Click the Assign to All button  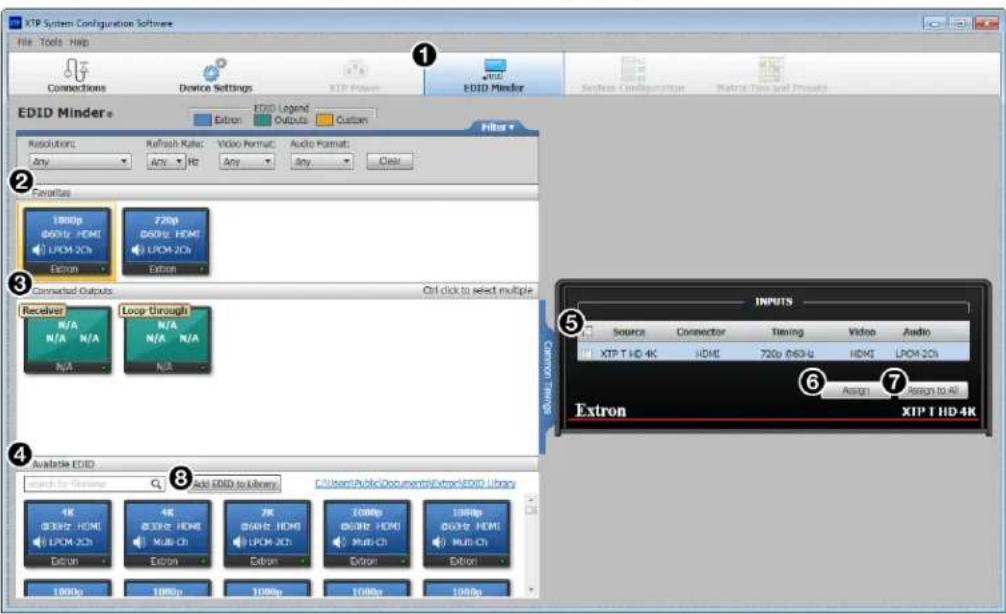[x=932, y=390]
